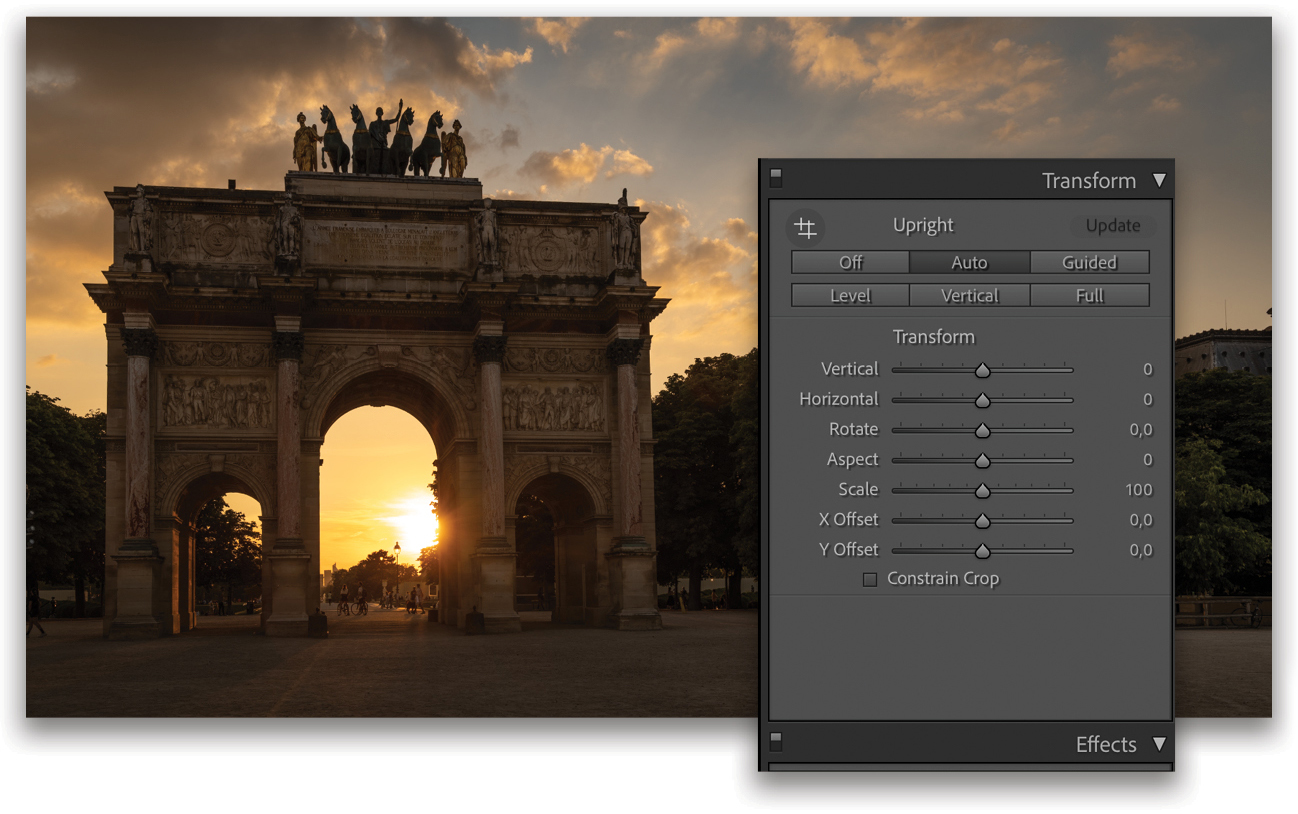1298x814 pixels.
Task: Select the Scale slider handle
Action: (x=982, y=490)
